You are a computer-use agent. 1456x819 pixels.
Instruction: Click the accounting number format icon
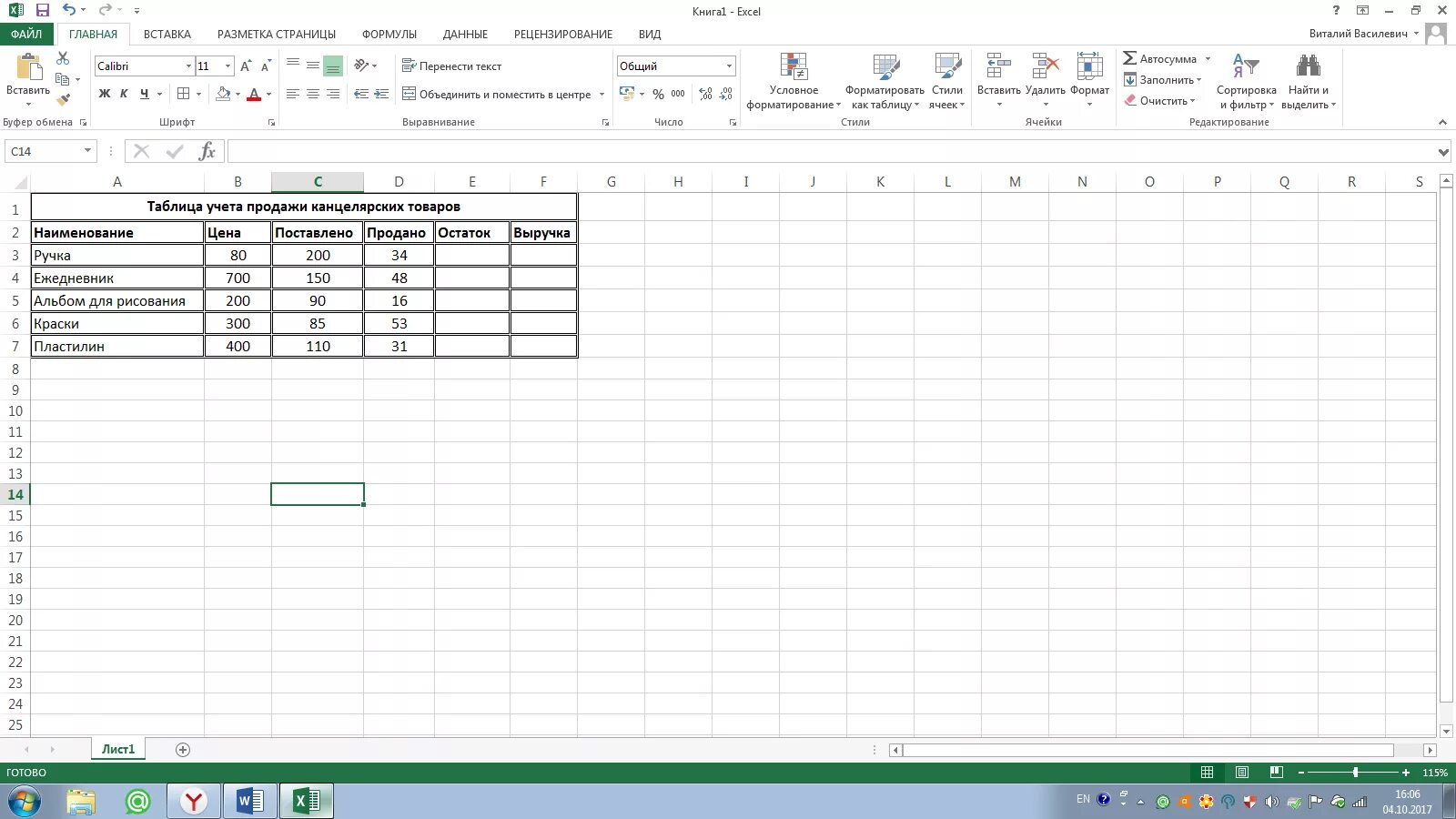[x=627, y=94]
